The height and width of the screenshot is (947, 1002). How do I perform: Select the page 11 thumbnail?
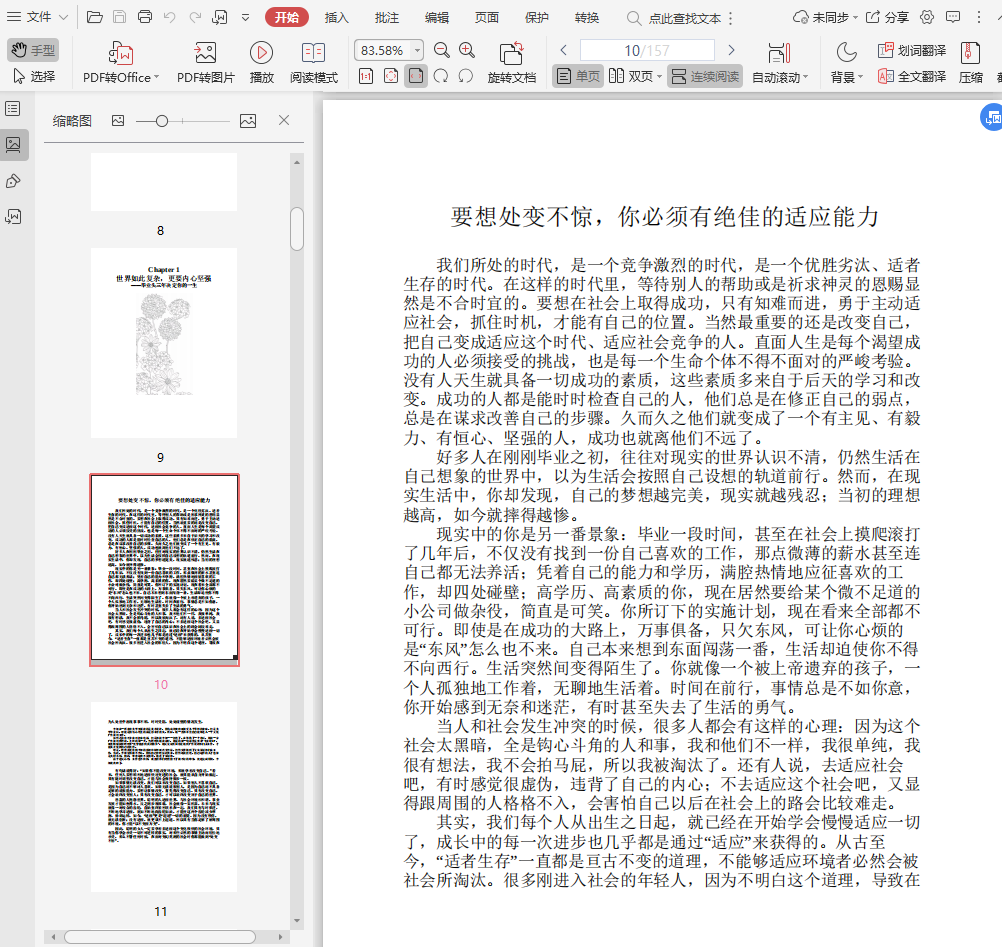(164, 796)
